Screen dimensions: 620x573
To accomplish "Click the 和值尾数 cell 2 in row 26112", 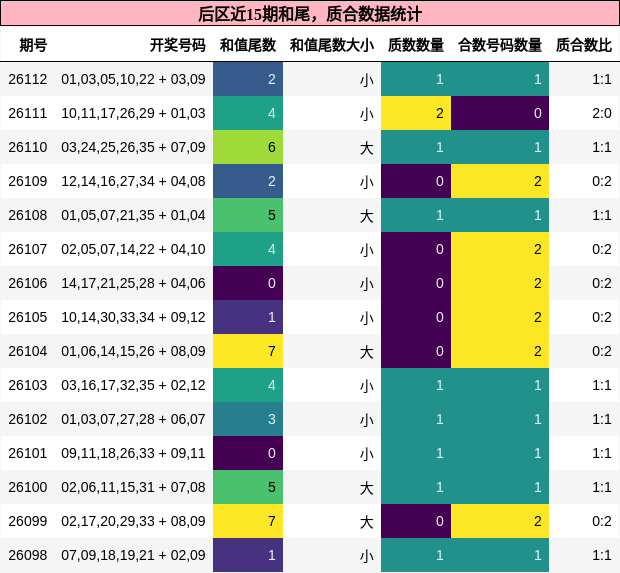I will point(248,79).
